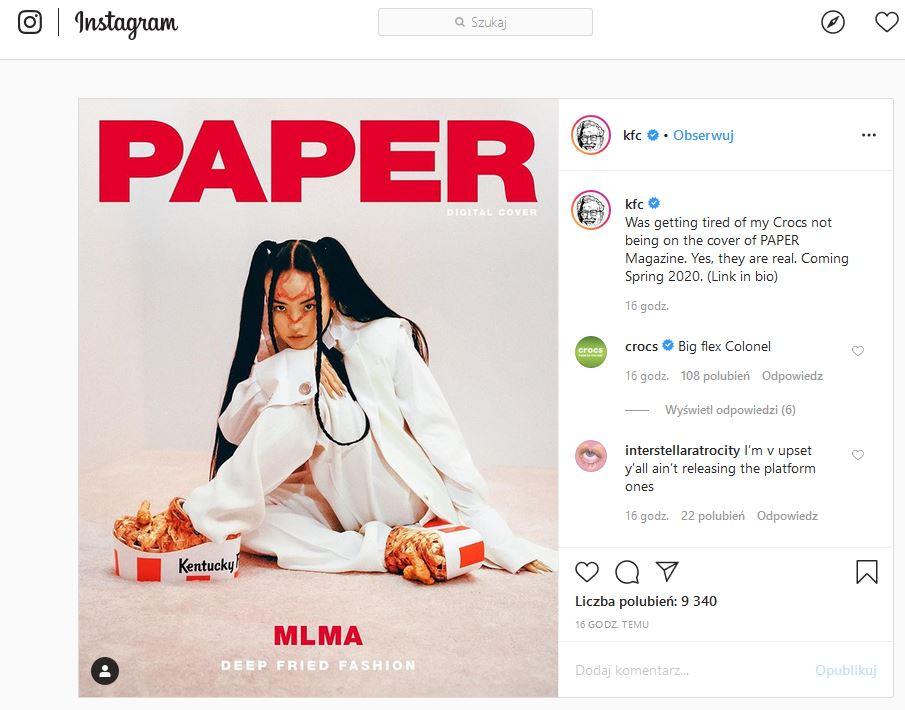Save post with bookmark icon
This screenshot has width=905, height=710.
pyautogui.click(x=866, y=571)
